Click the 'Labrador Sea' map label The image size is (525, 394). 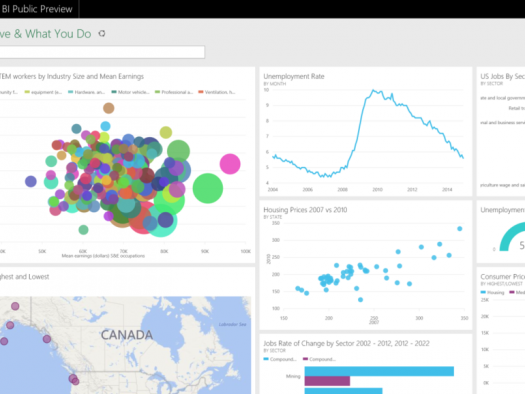(x=232, y=324)
